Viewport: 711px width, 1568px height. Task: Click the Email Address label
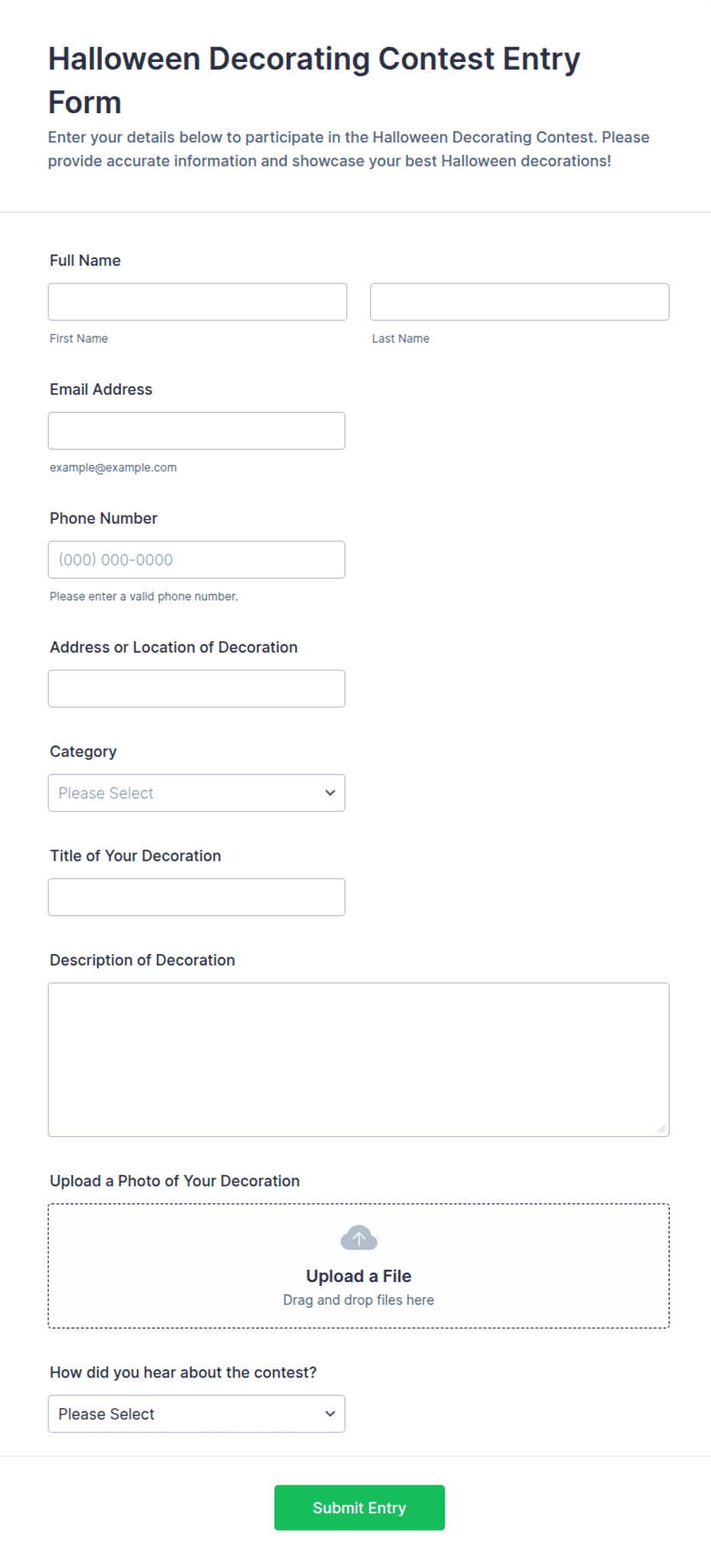pos(101,389)
